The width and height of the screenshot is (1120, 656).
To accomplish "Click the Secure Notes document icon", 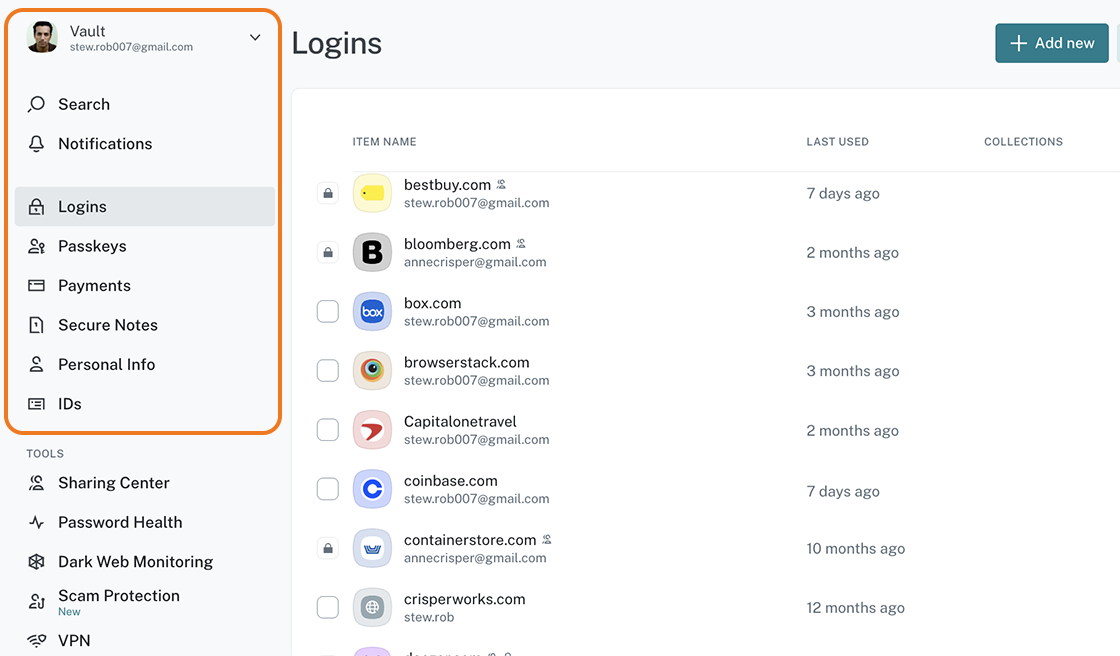I will 36,325.
